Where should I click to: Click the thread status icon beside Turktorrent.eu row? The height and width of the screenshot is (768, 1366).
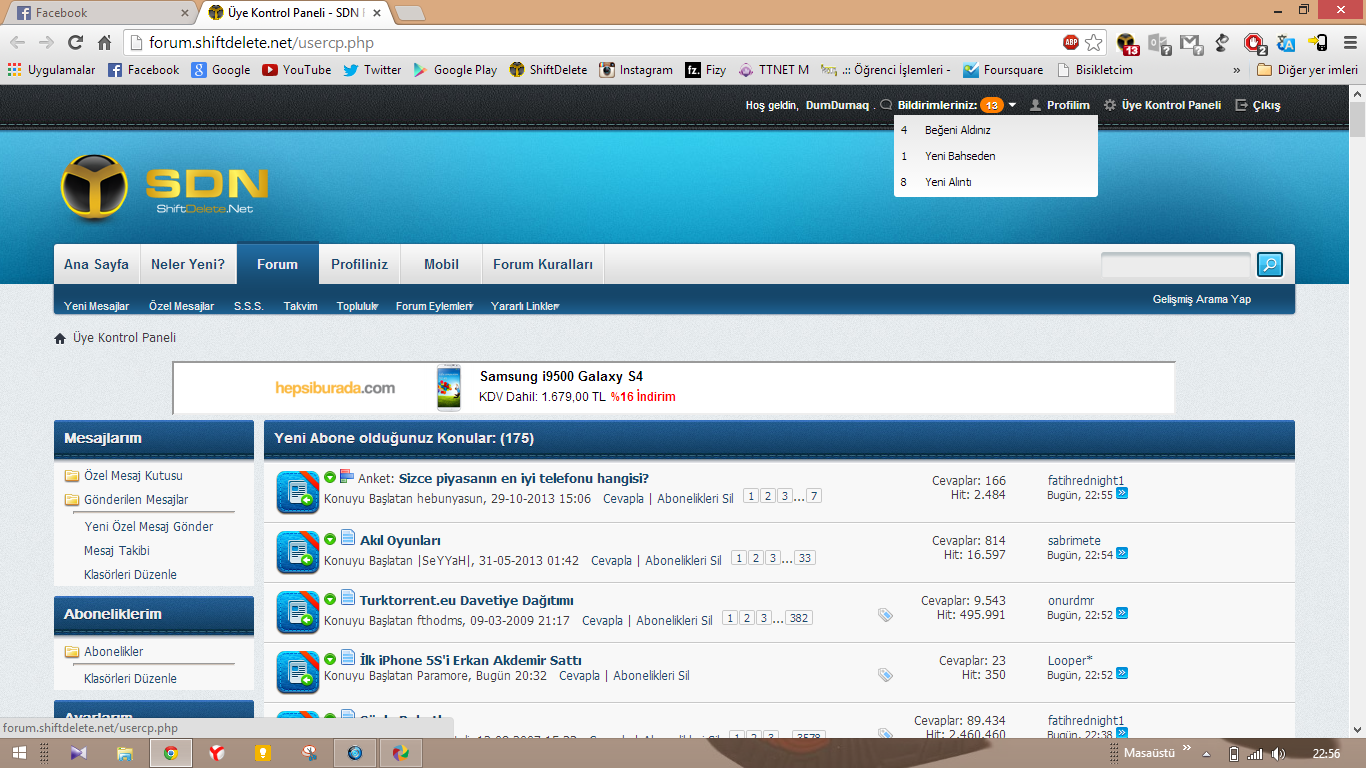click(297, 612)
